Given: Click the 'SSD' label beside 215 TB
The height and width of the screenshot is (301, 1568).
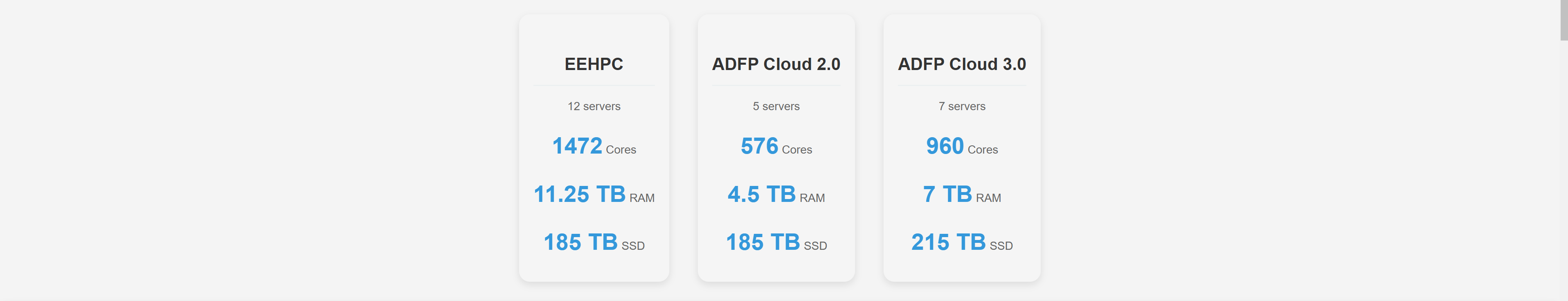Looking at the screenshot, I should (x=1001, y=246).
